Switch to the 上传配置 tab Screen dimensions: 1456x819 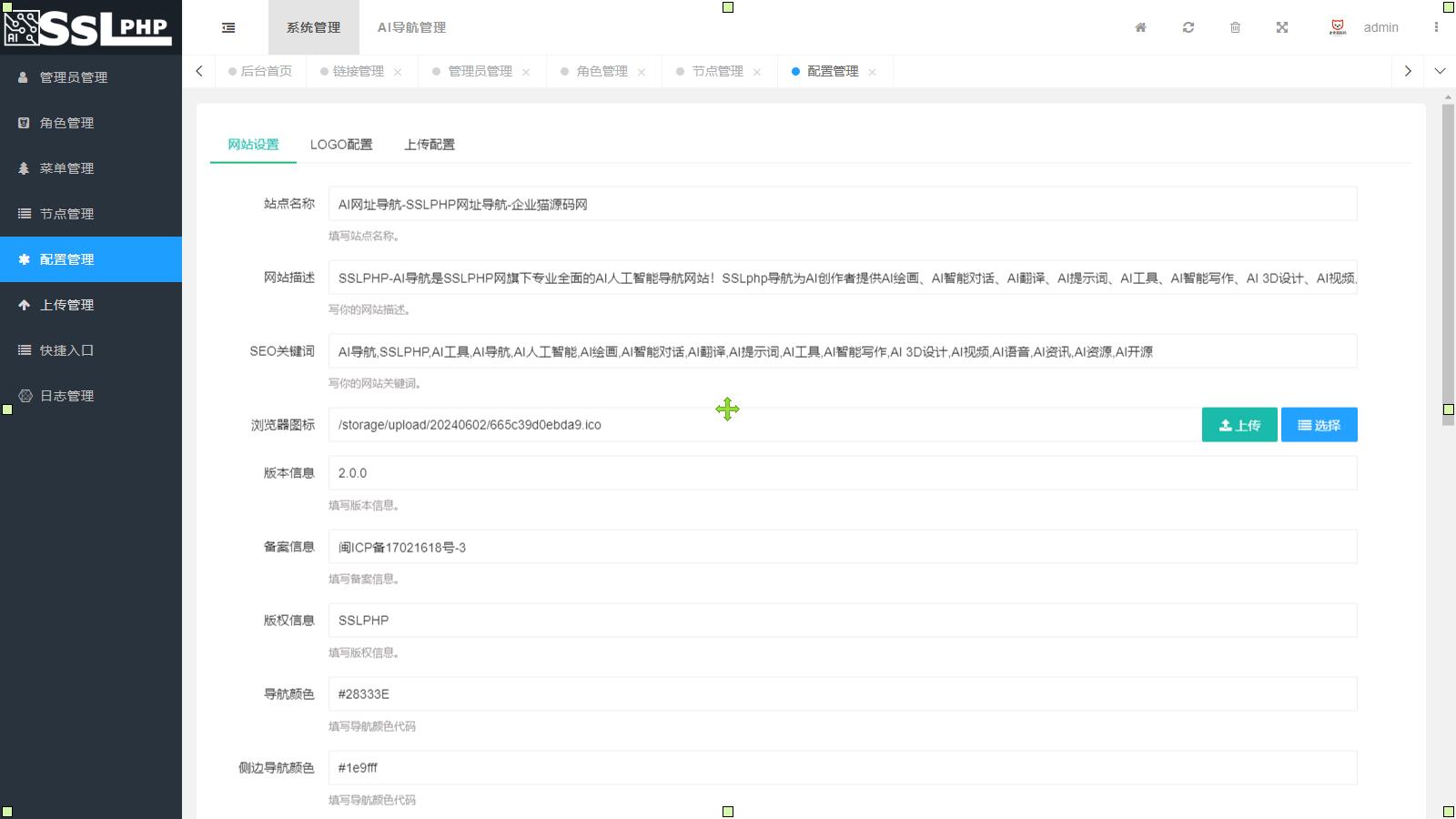(x=430, y=145)
